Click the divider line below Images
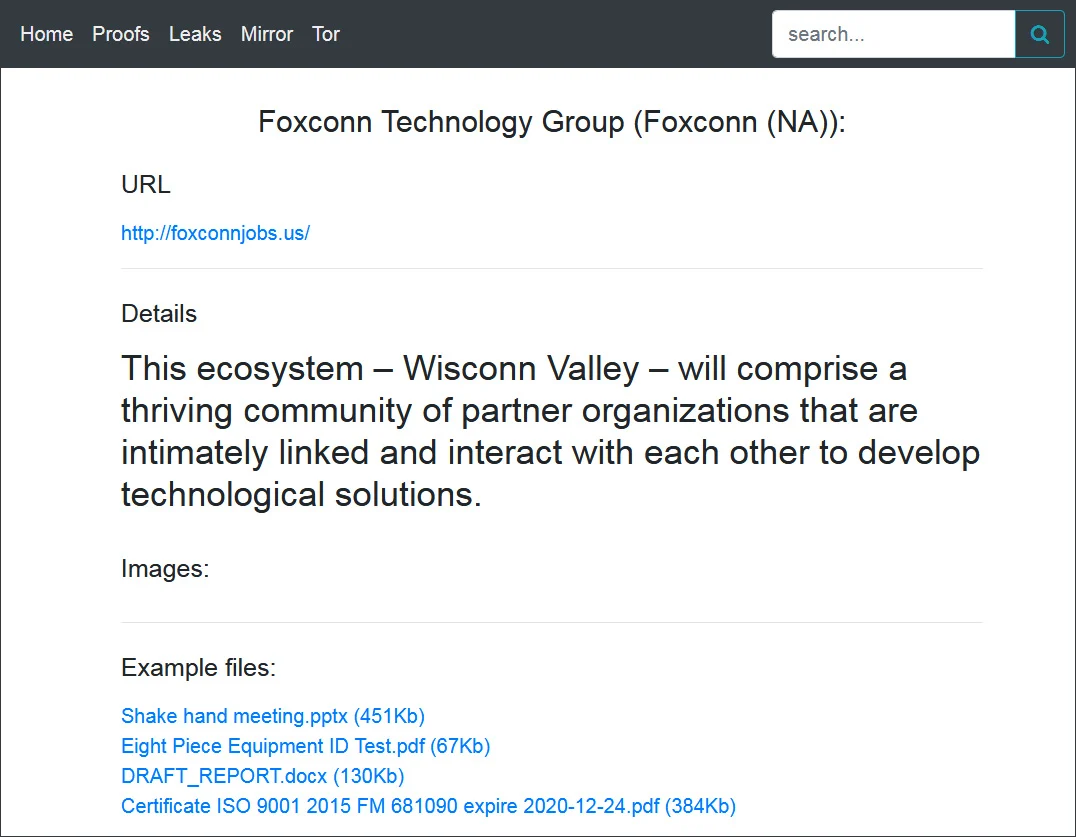The width and height of the screenshot is (1076, 837). (552, 622)
